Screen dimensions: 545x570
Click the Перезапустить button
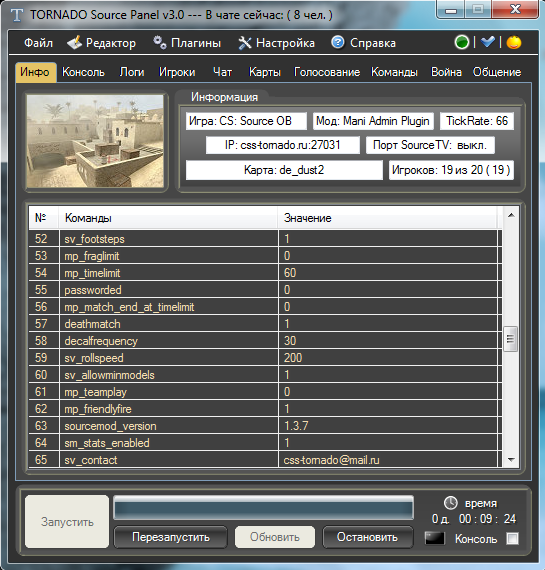[171, 537]
